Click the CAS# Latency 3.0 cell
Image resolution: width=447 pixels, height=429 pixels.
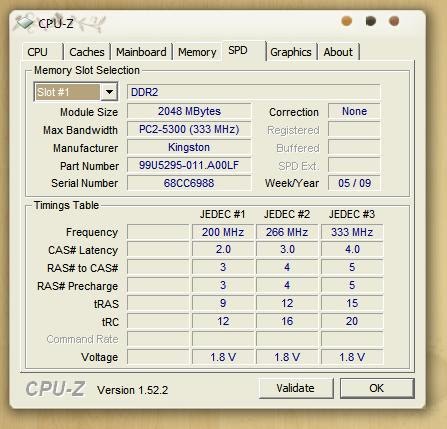[x=287, y=249]
